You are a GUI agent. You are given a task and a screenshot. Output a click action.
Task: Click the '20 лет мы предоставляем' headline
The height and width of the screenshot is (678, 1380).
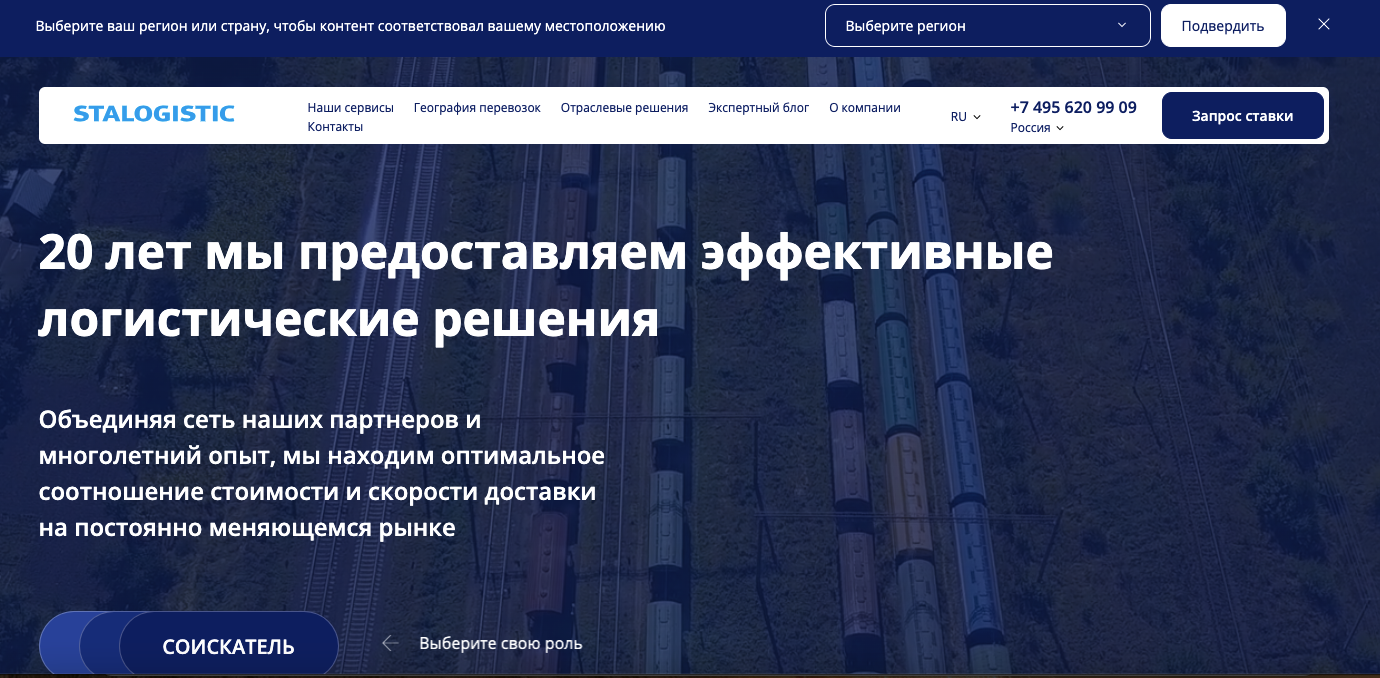click(546, 286)
